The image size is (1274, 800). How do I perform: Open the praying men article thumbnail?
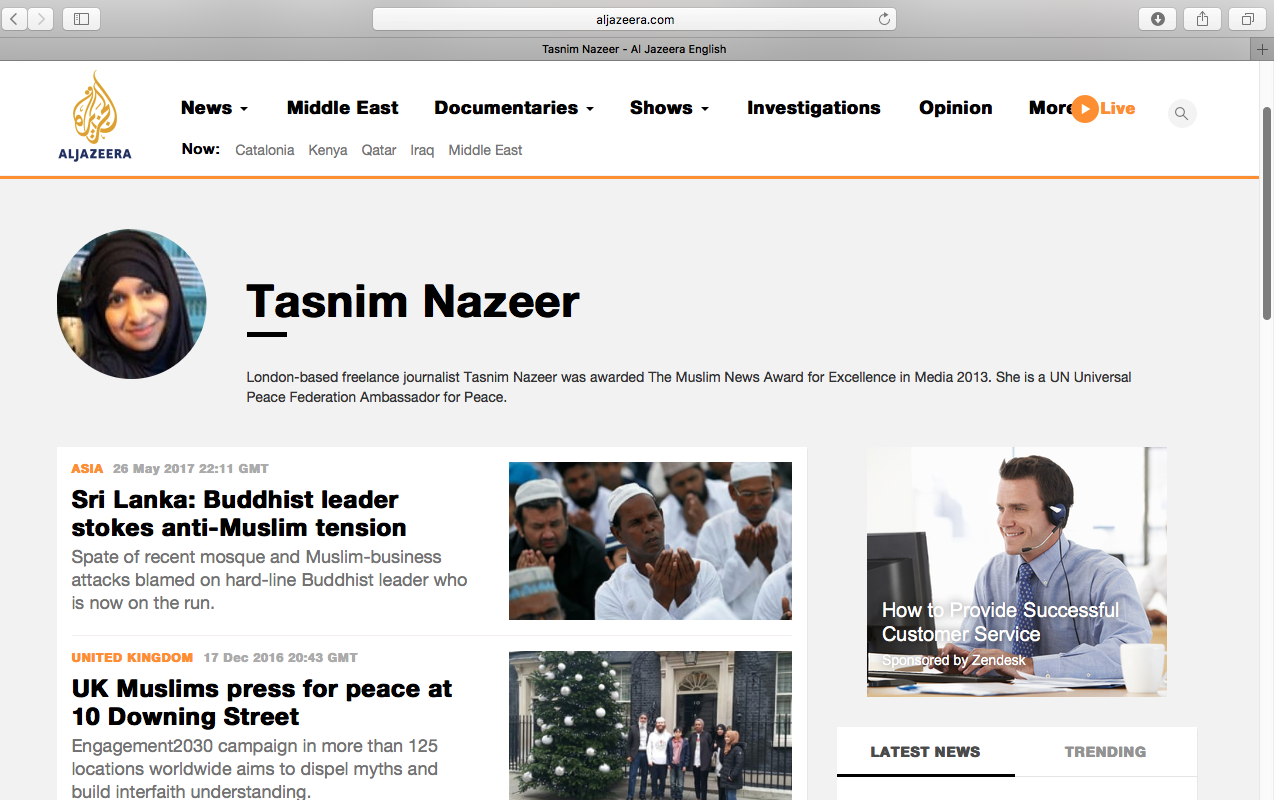tap(650, 541)
